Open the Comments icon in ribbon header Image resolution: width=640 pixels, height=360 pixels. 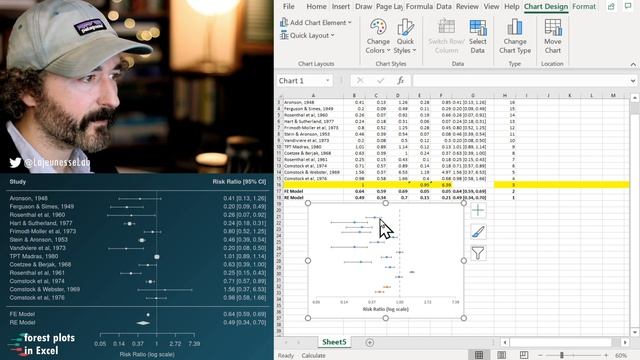tap(628, 6)
